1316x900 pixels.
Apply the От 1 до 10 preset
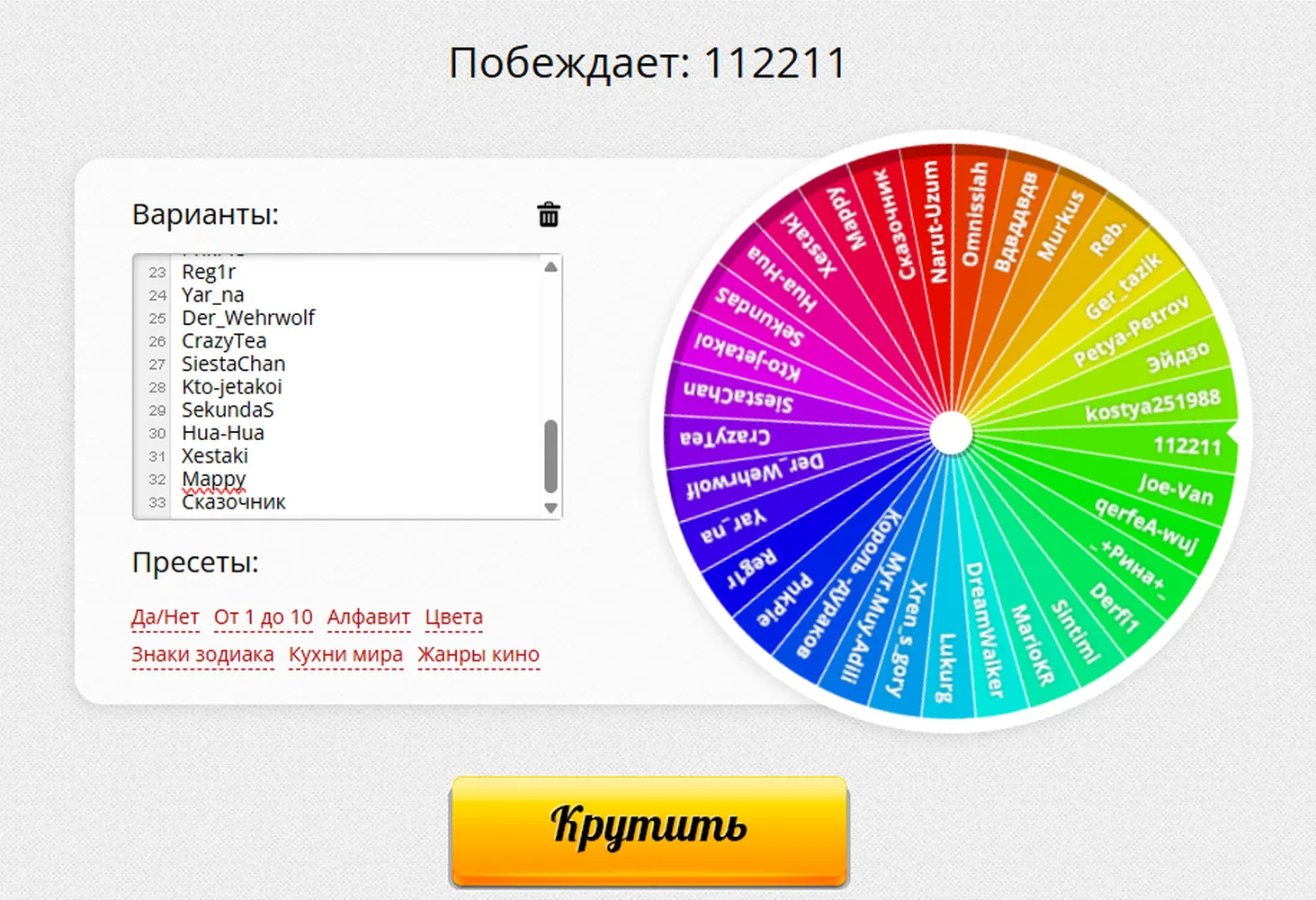263,617
